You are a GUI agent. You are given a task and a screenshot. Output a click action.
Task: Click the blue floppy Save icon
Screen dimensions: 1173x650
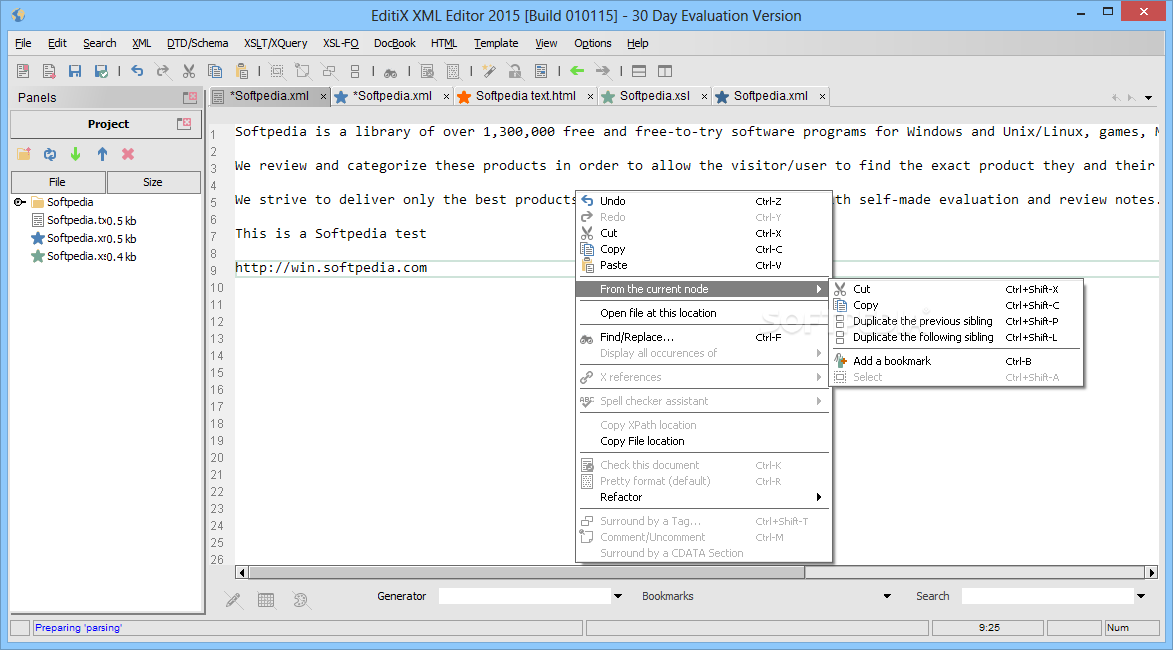point(75,71)
